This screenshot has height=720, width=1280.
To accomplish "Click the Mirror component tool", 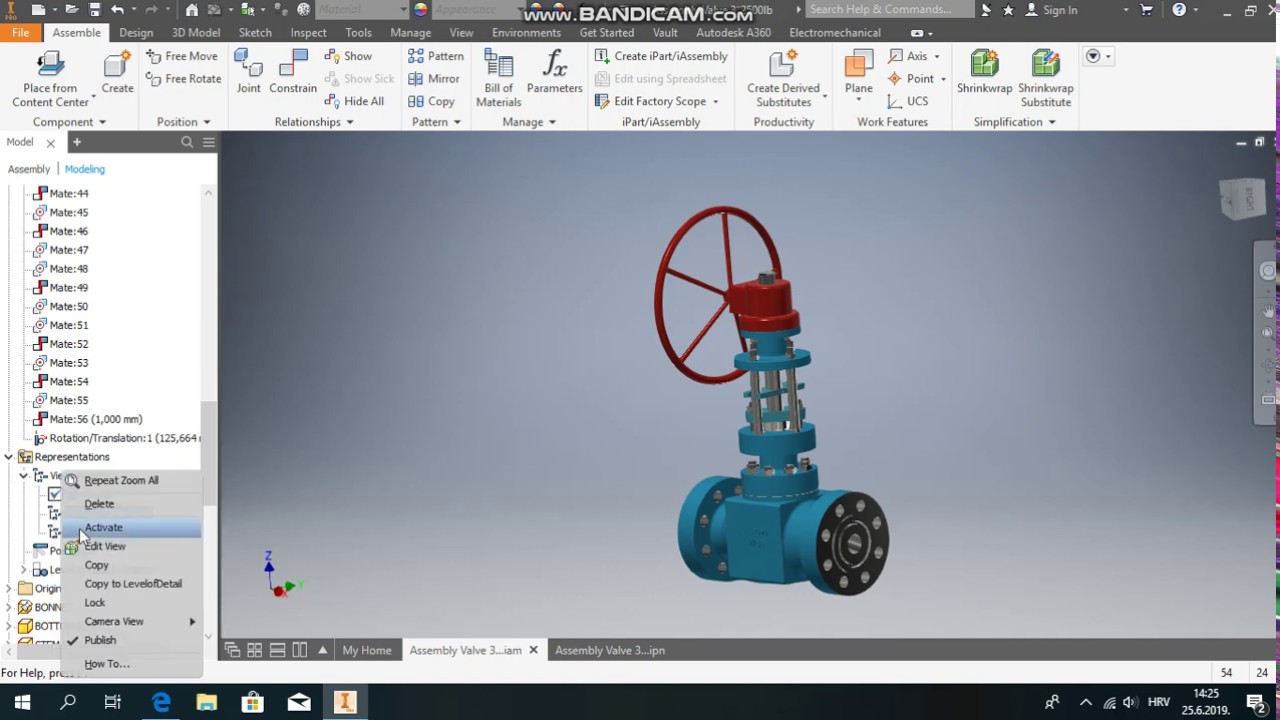I will click(x=434, y=79).
